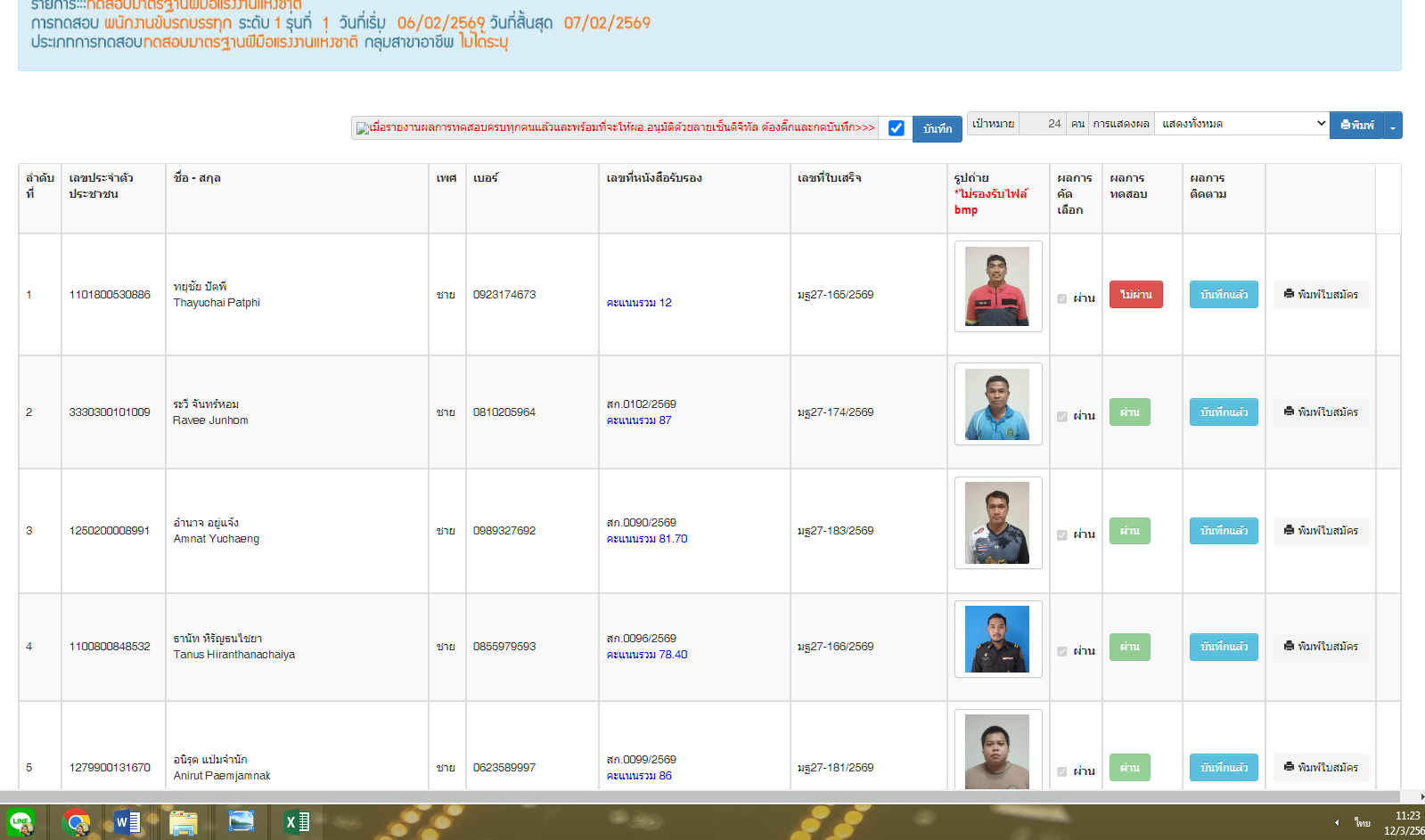Viewport: 1425px width, 840px height.
Task: Toggle ผ่าน selection checkbox for Tanus Hiranthanachaiya
Action: (1062, 651)
